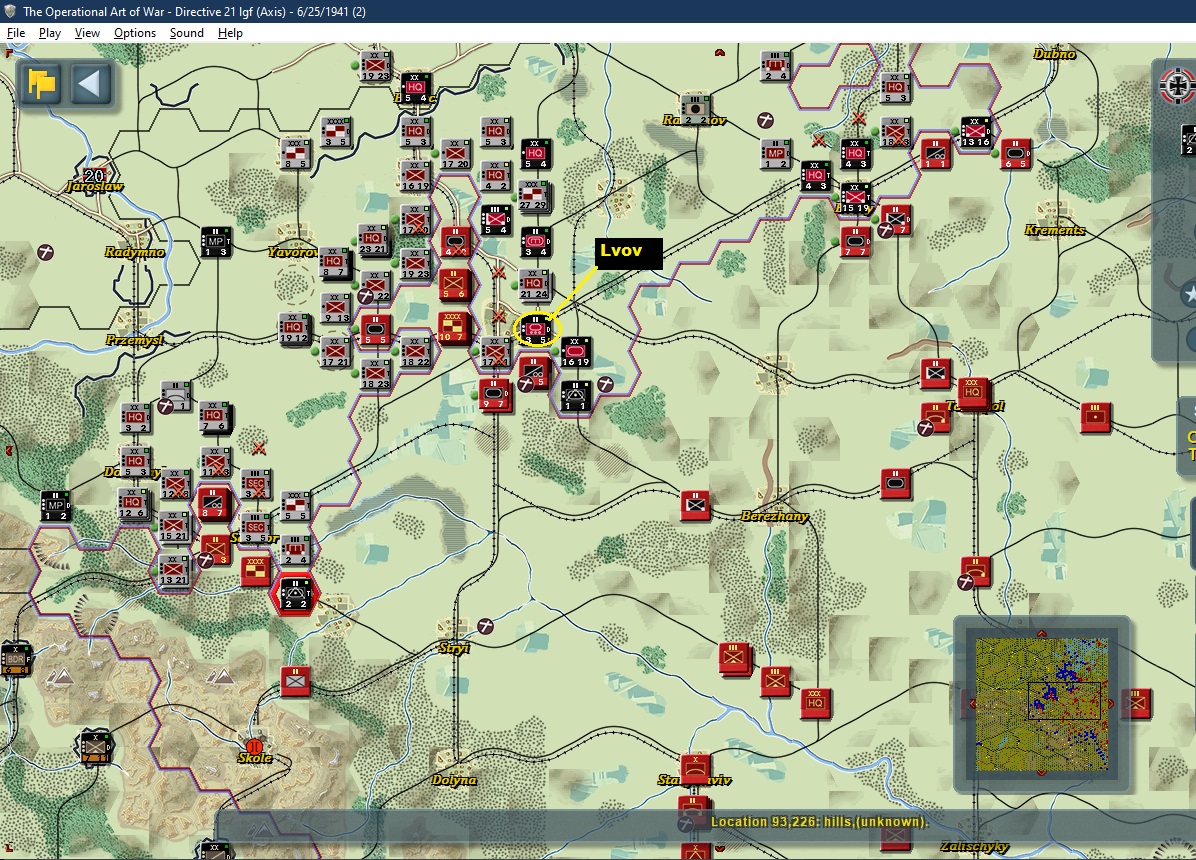Select the gray XXXX army 3 5 counter
The width and height of the screenshot is (1196, 860).
point(336,132)
